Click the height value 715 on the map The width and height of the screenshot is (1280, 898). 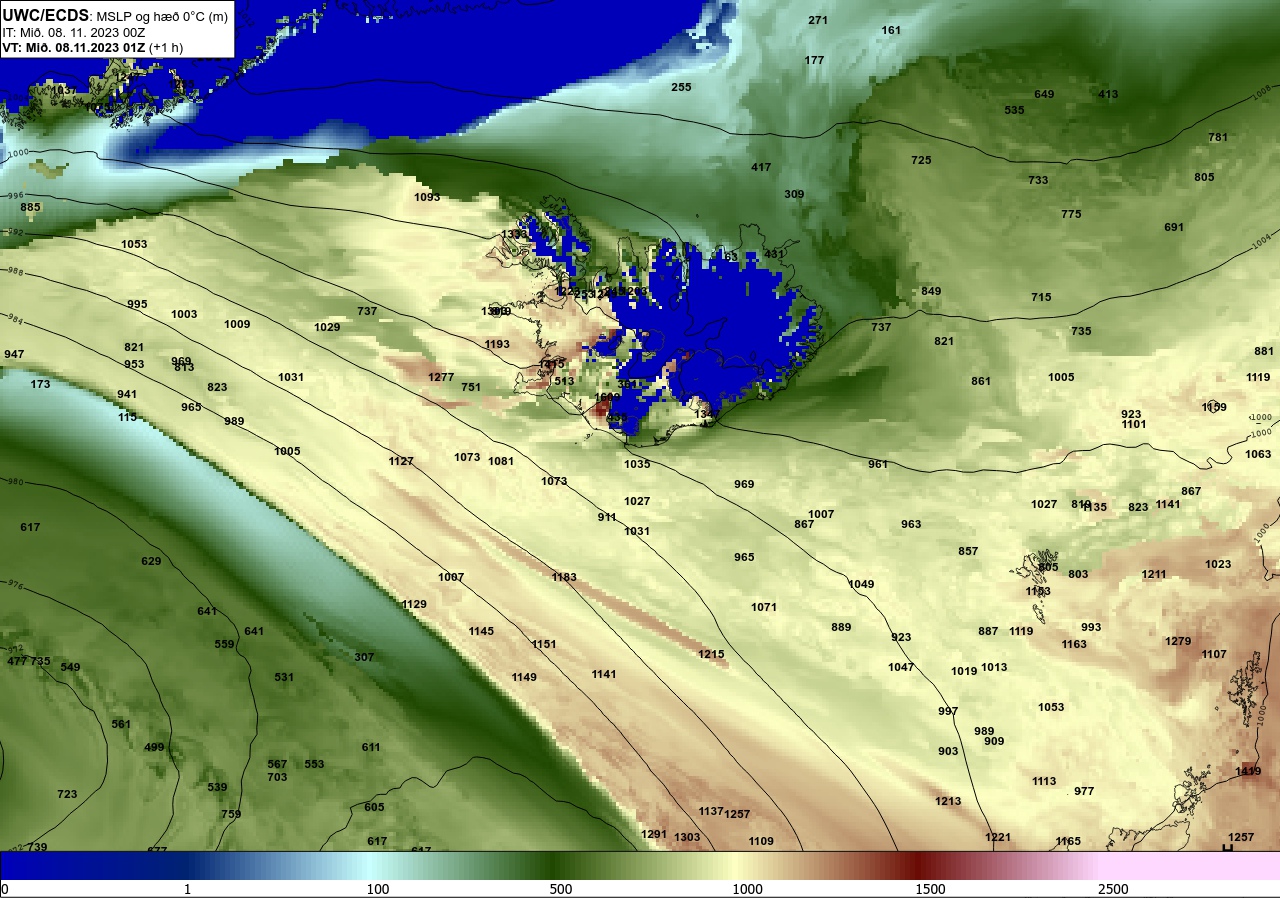point(1041,297)
